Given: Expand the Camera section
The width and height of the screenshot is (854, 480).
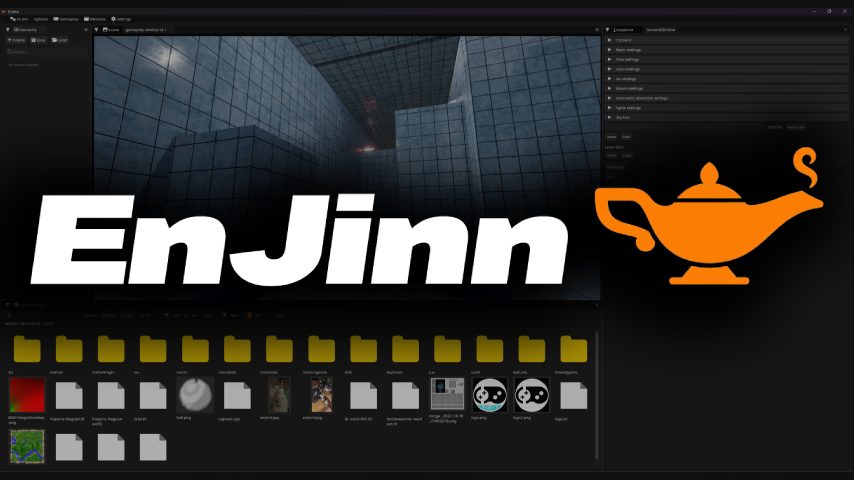Looking at the screenshot, I should 727,40.
